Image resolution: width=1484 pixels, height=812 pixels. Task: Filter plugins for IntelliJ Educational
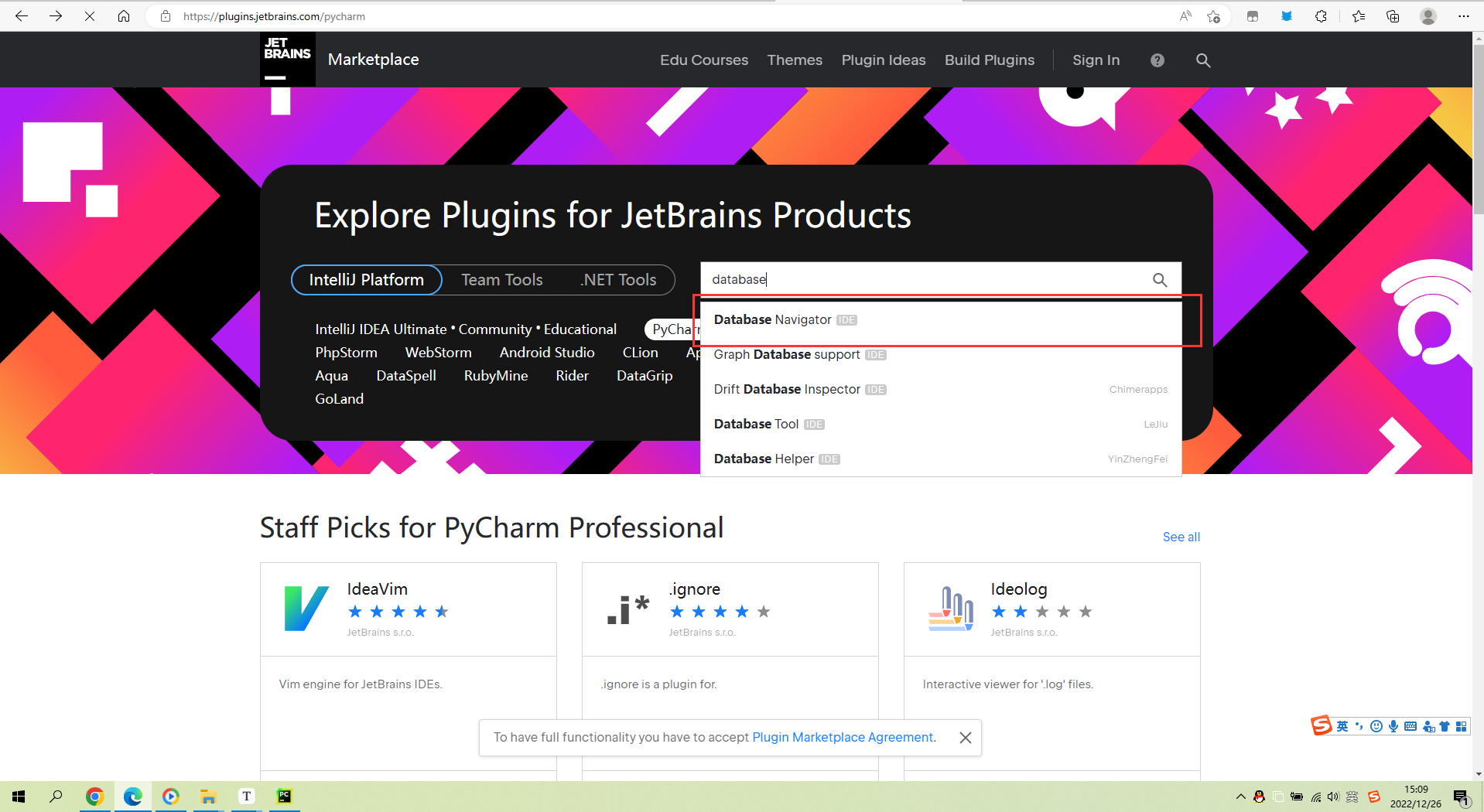click(580, 329)
